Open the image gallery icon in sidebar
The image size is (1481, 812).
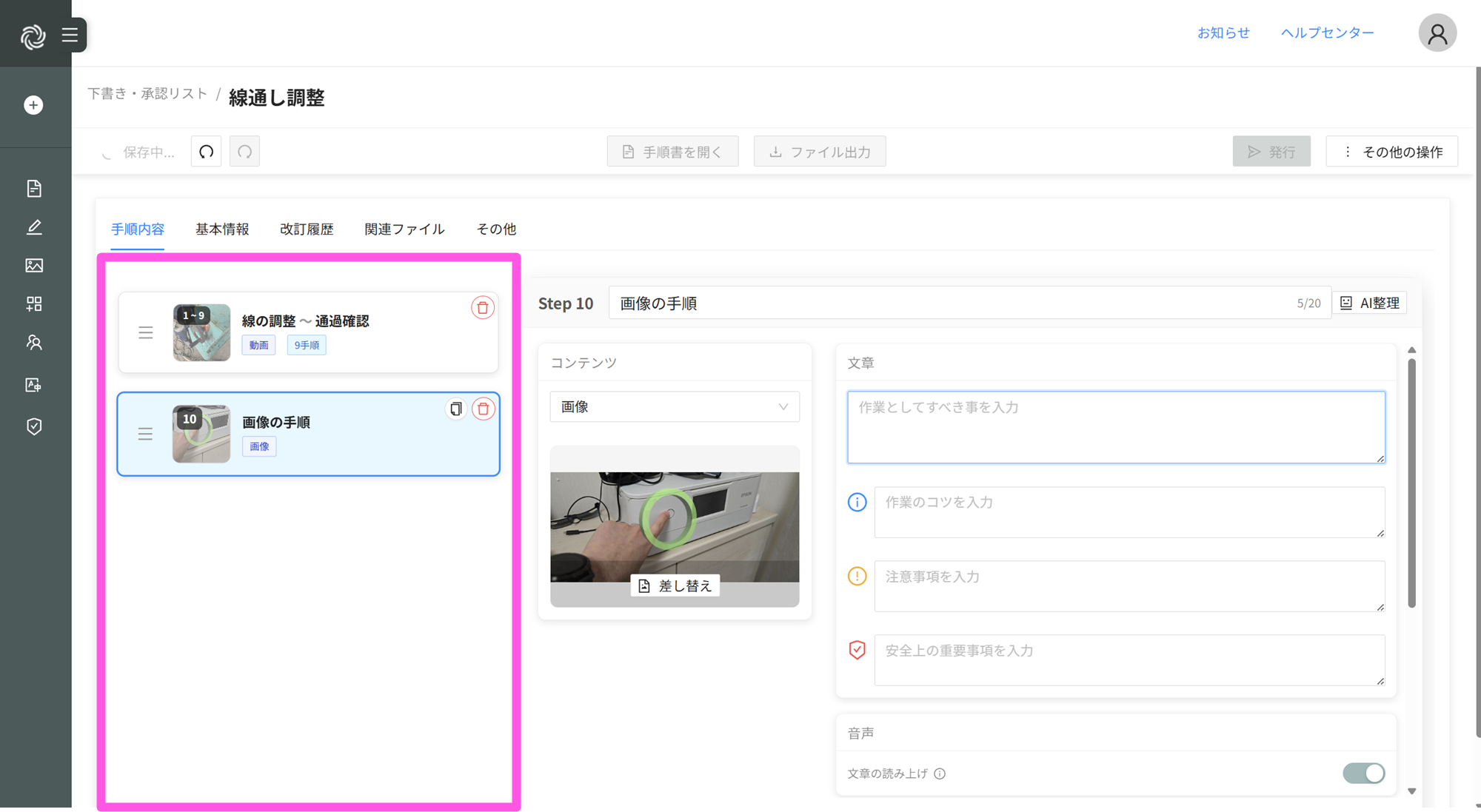point(34,266)
